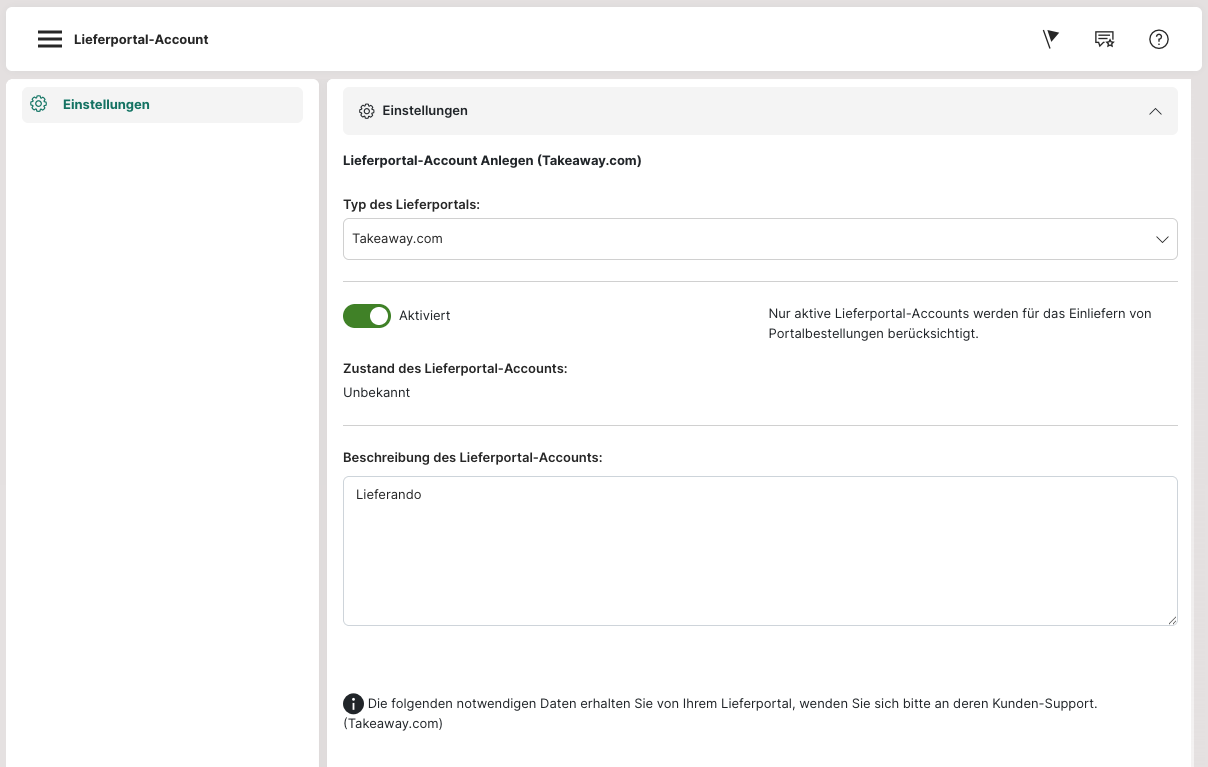Open help via the question mark icon

1158,39
